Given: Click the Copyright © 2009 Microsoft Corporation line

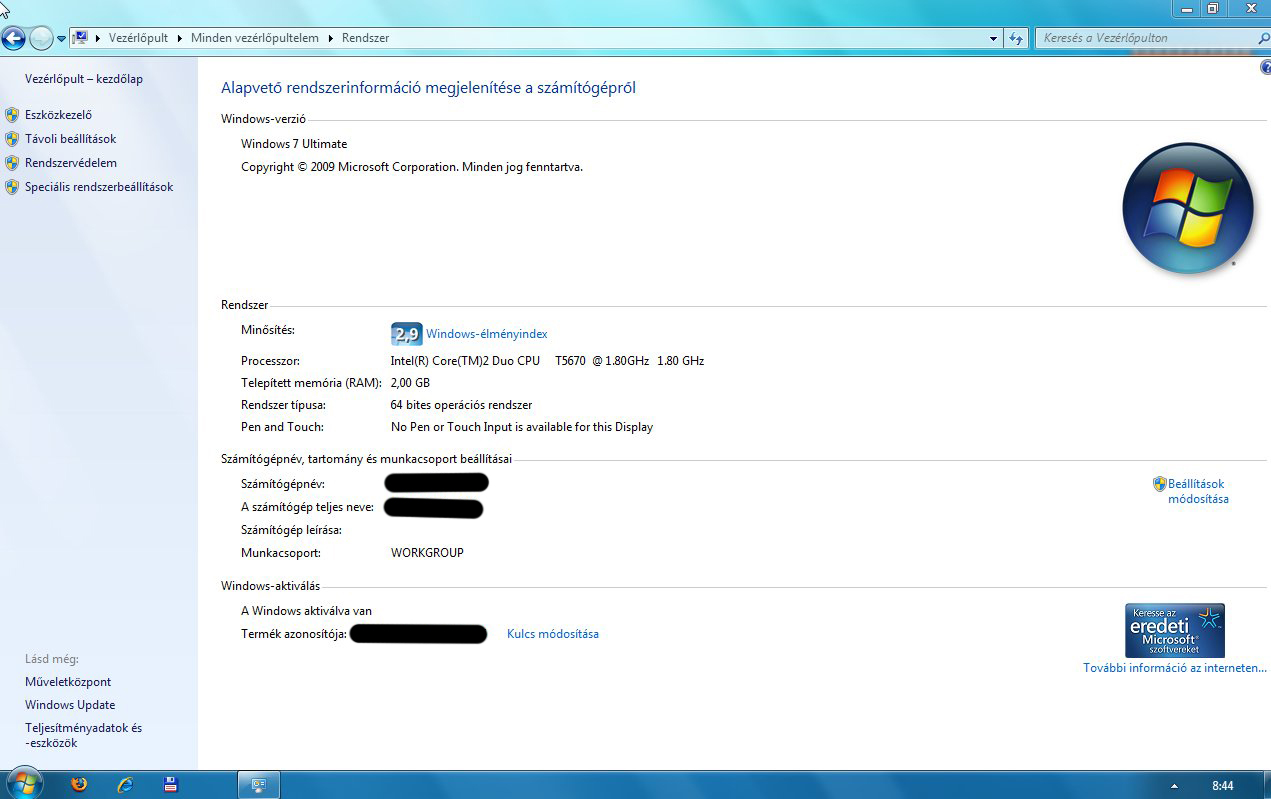Looking at the screenshot, I should pyautogui.click(x=412, y=167).
